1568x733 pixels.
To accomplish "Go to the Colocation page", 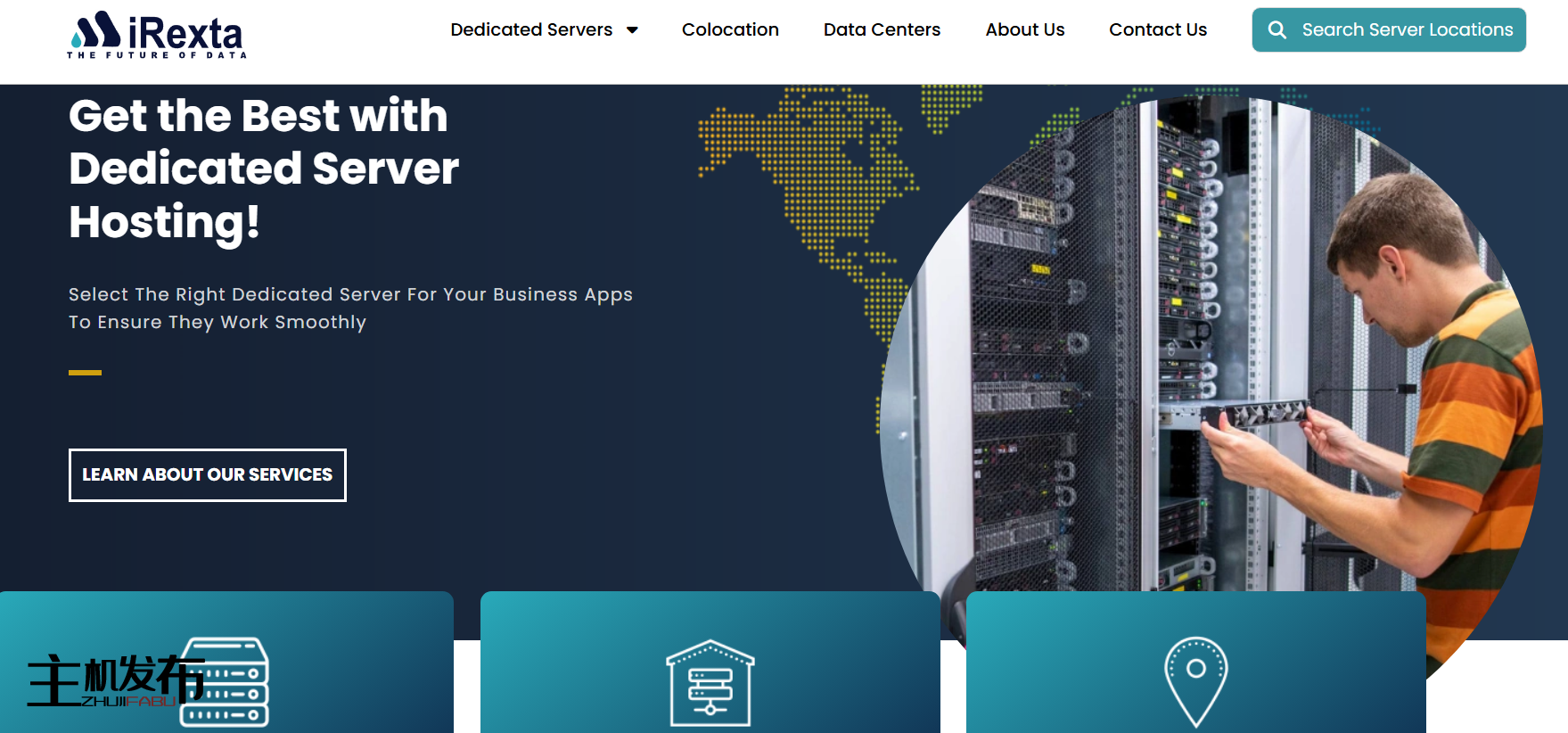I will (730, 30).
